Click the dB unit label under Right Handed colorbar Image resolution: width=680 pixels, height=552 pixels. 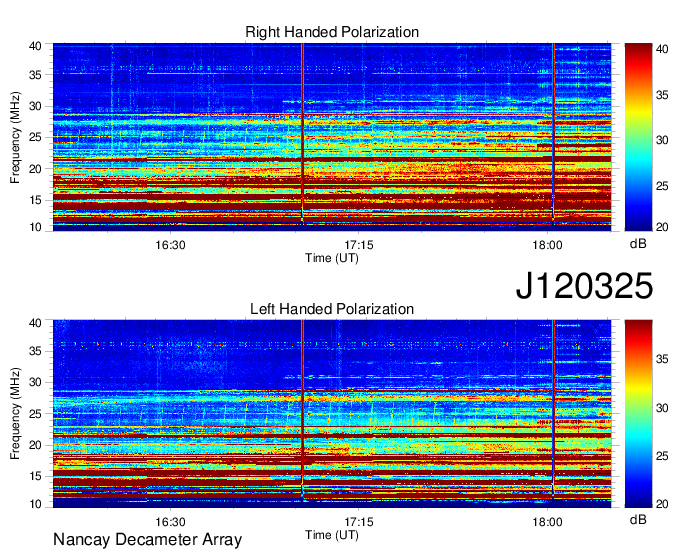pyautogui.click(x=638, y=244)
